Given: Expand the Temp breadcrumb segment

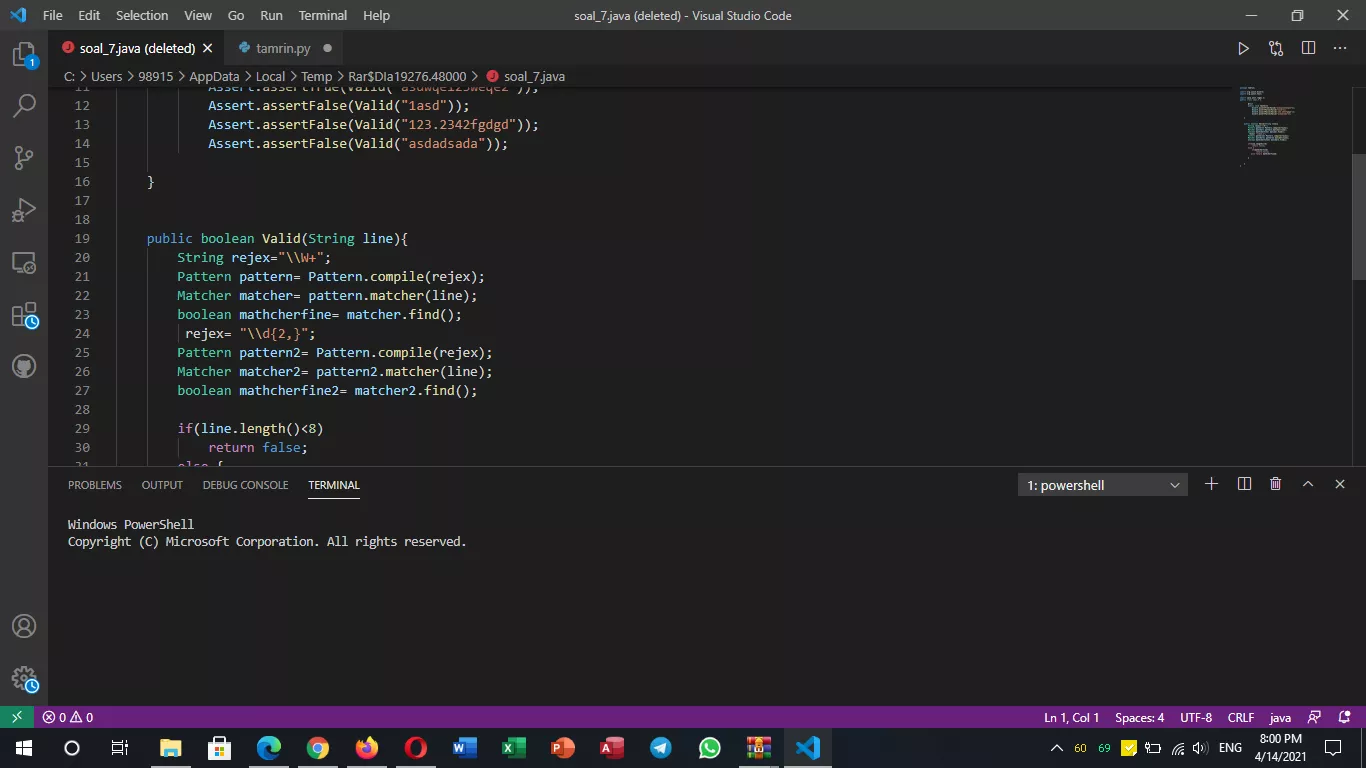Looking at the screenshot, I should 316,76.
